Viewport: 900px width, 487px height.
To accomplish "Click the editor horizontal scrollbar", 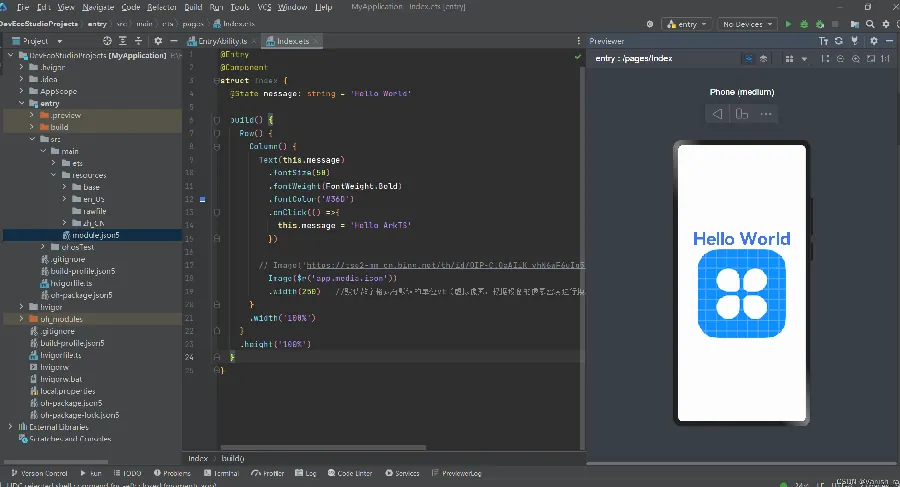I will 323,447.
